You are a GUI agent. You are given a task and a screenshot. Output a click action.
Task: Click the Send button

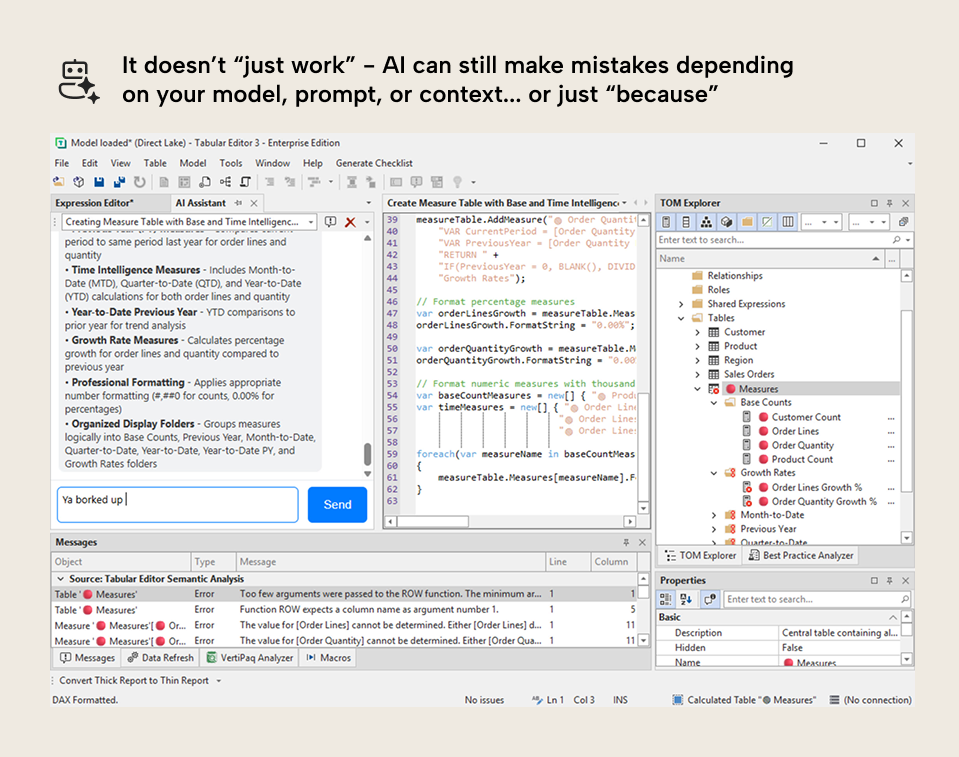coord(338,504)
